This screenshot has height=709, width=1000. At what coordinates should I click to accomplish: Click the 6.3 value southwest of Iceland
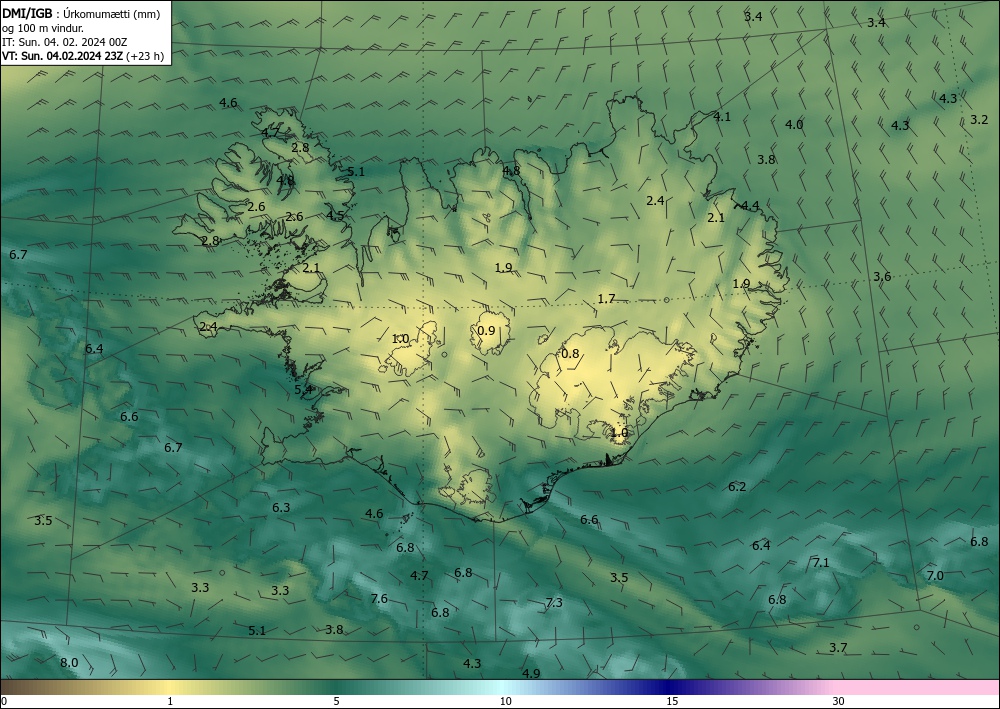click(x=281, y=508)
